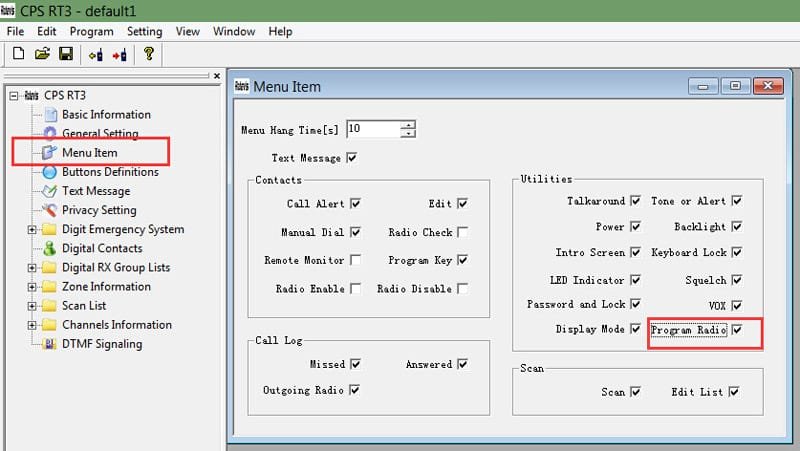This screenshot has height=451, width=800.
Task: Open the File menu
Action: pyautogui.click(x=15, y=32)
